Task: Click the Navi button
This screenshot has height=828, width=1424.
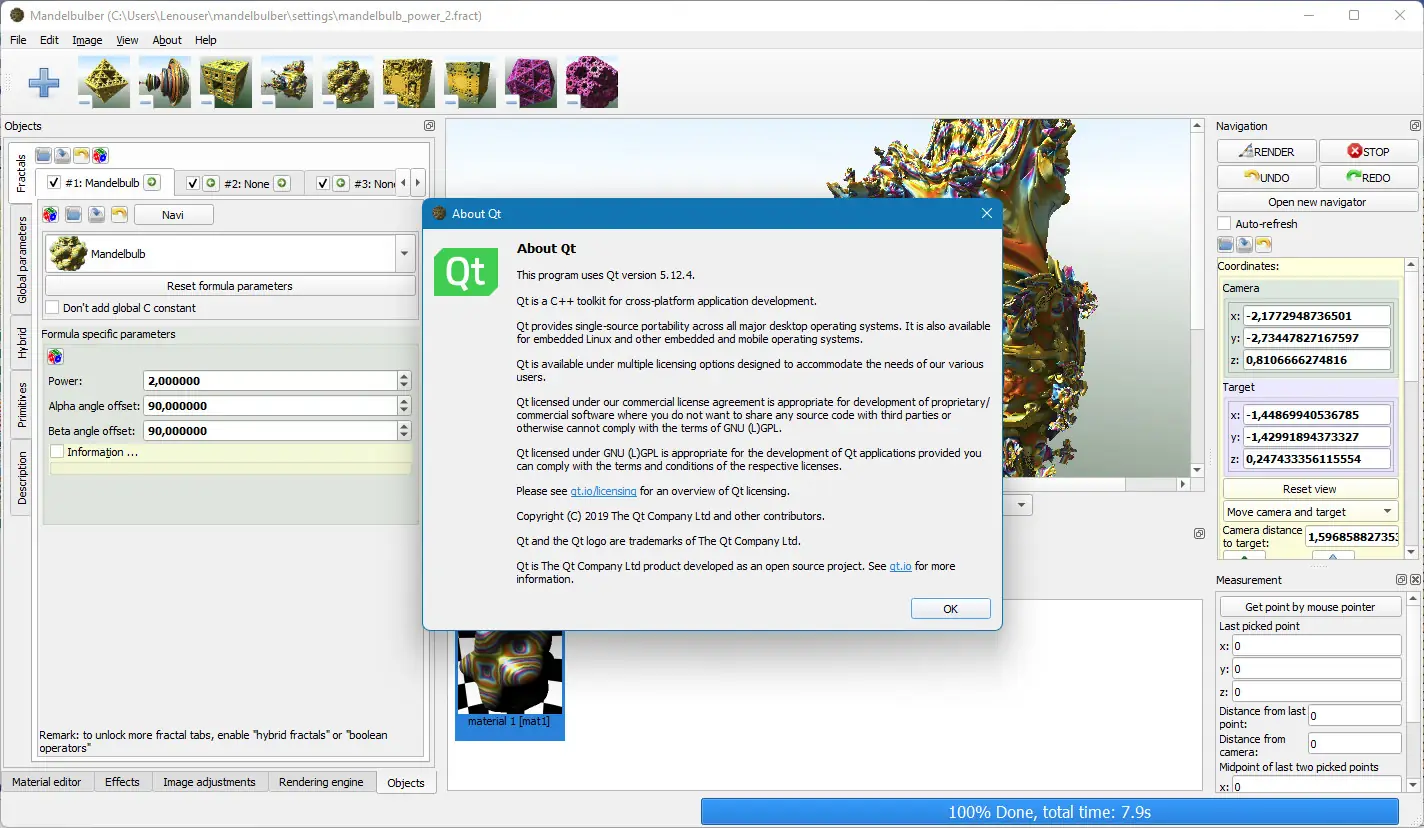Action: [173, 214]
